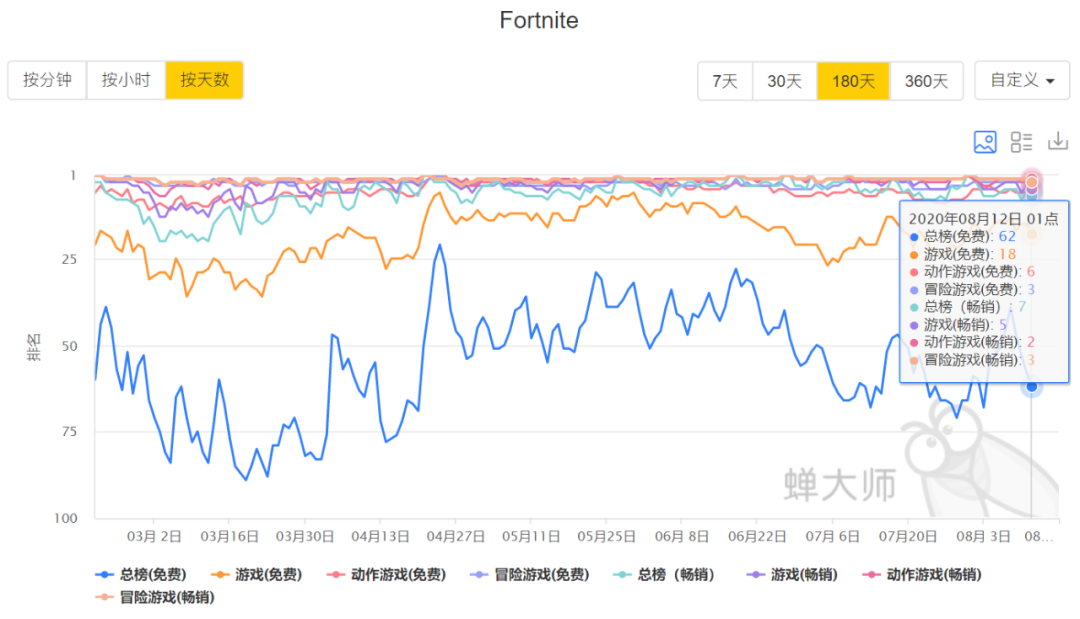This screenshot has height=619, width=1080.
Task: Click tooltip row 总榜(免费): 62
Action: click(x=962, y=236)
